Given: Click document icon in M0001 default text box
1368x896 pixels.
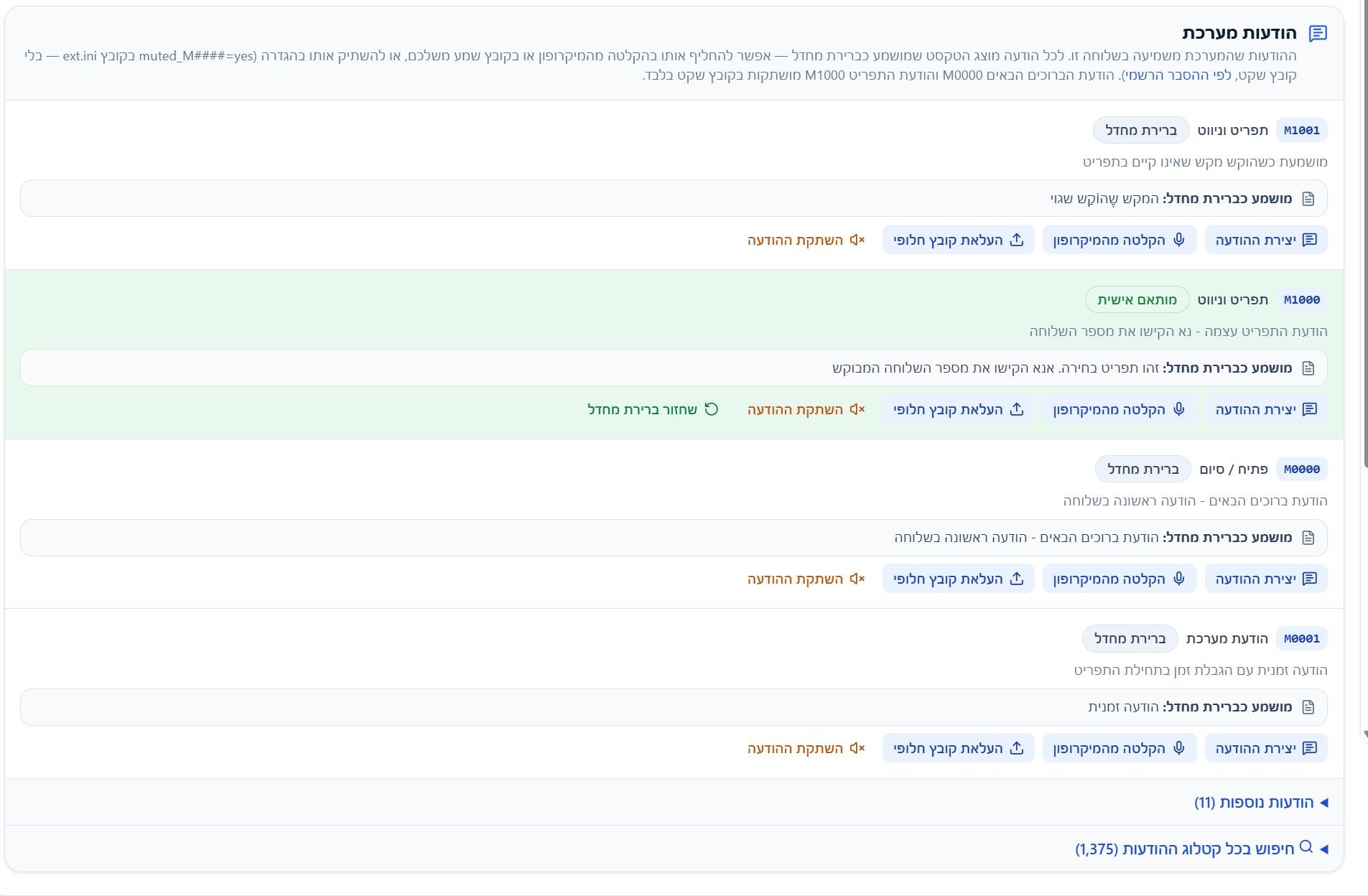Looking at the screenshot, I should tap(1308, 707).
